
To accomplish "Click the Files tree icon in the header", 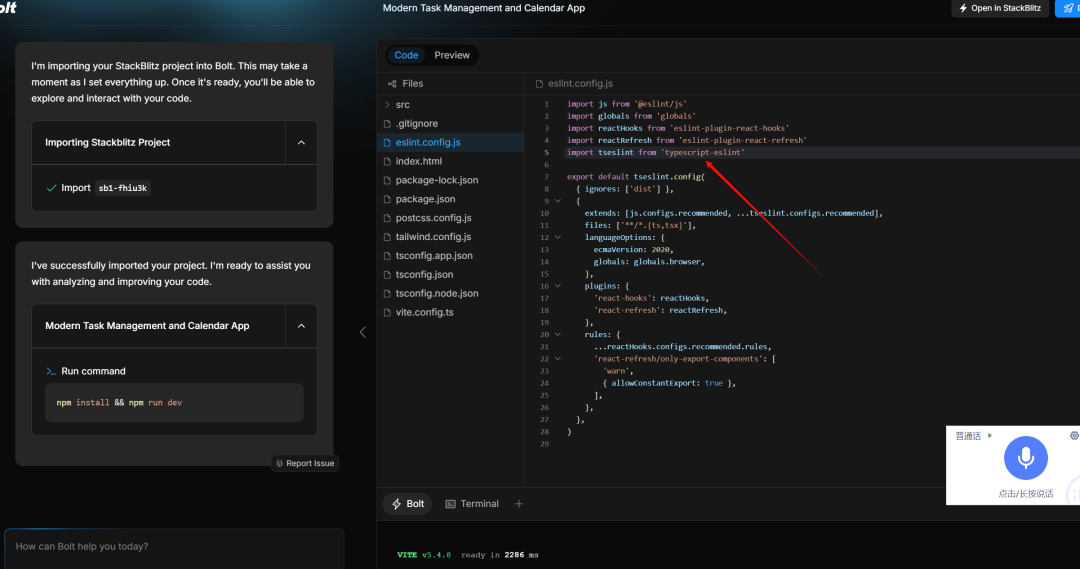I will click(392, 83).
